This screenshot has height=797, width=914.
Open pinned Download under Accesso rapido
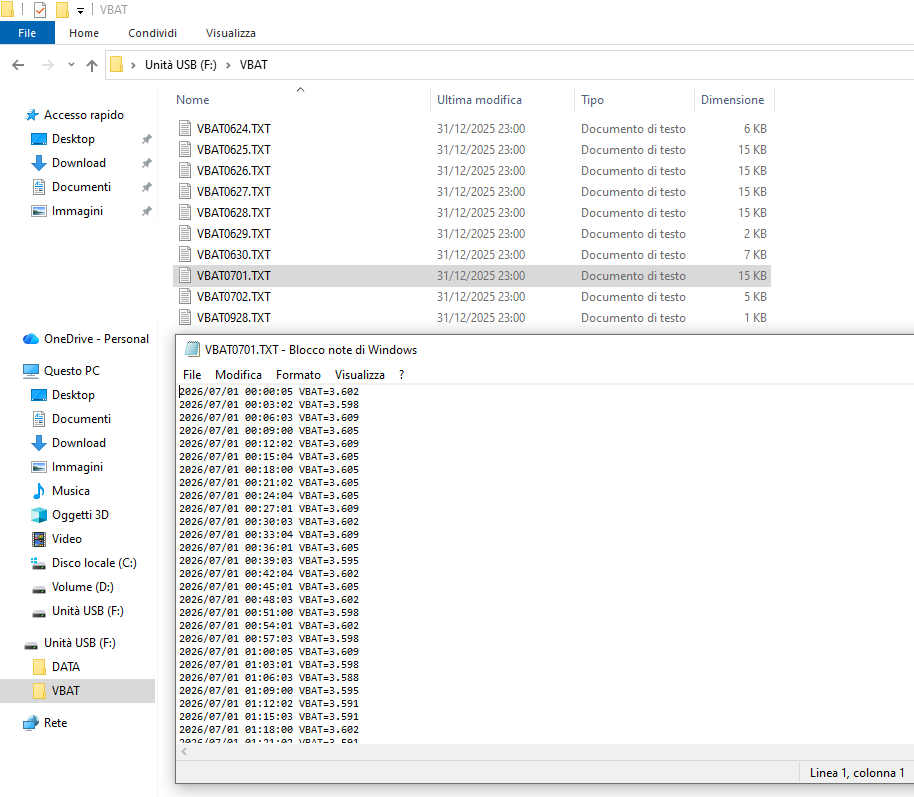click(79, 163)
